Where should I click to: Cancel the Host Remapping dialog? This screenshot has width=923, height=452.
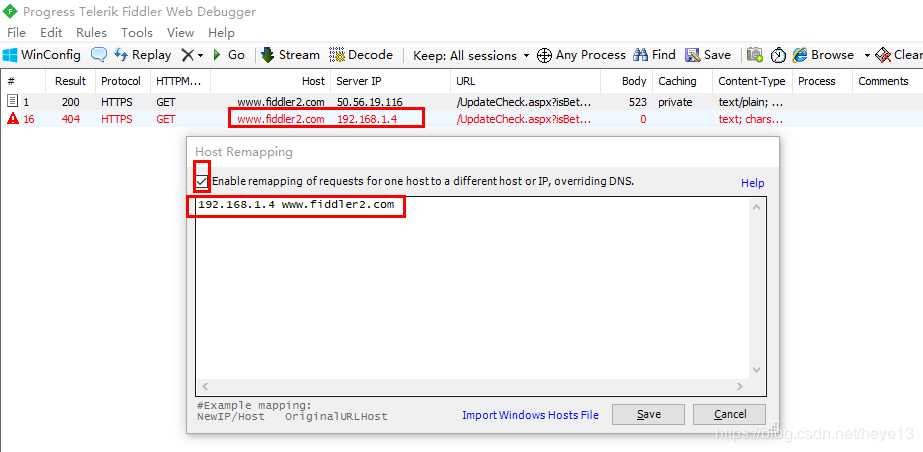pos(729,414)
